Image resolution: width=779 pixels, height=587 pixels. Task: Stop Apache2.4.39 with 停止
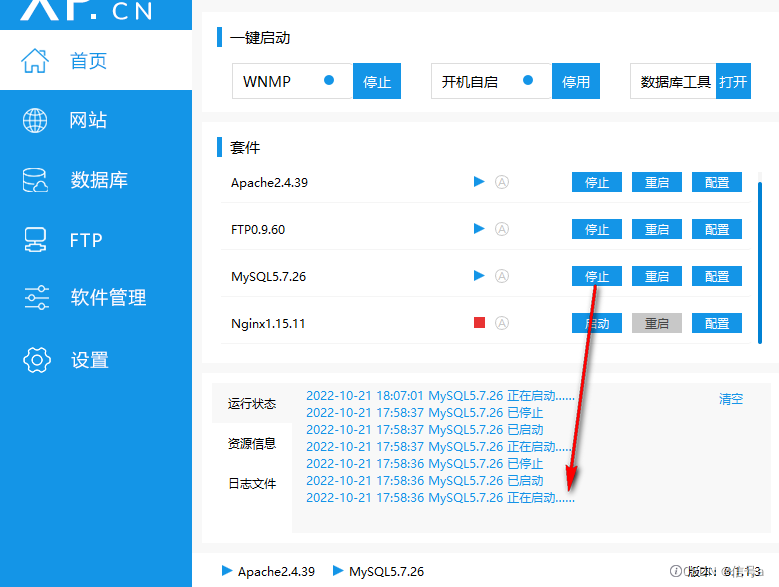click(597, 182)
